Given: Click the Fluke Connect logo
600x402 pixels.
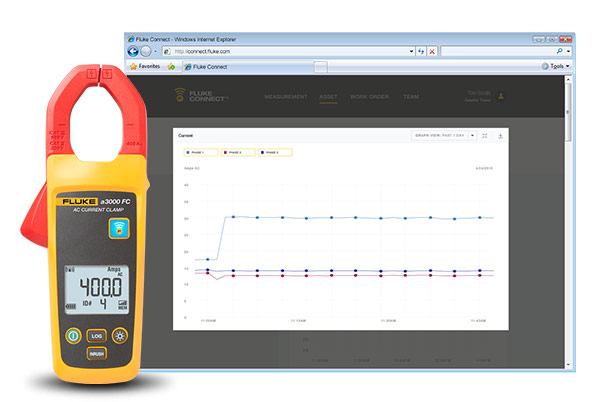Looking at the screenshot, I should [x=201, y=96].
